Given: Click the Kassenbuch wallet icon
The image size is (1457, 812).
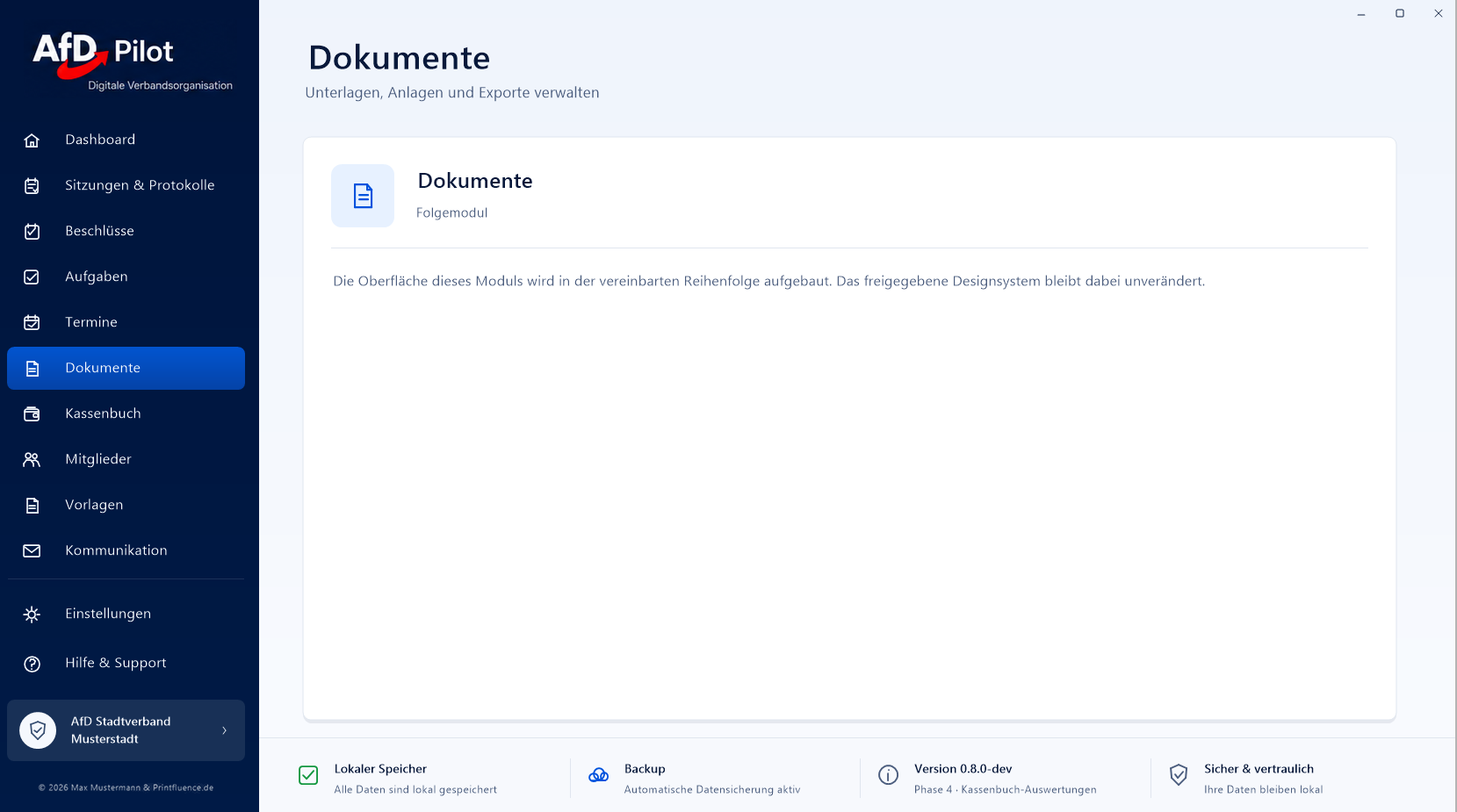Looking at the screenshot, I should (x=32, y=414).
